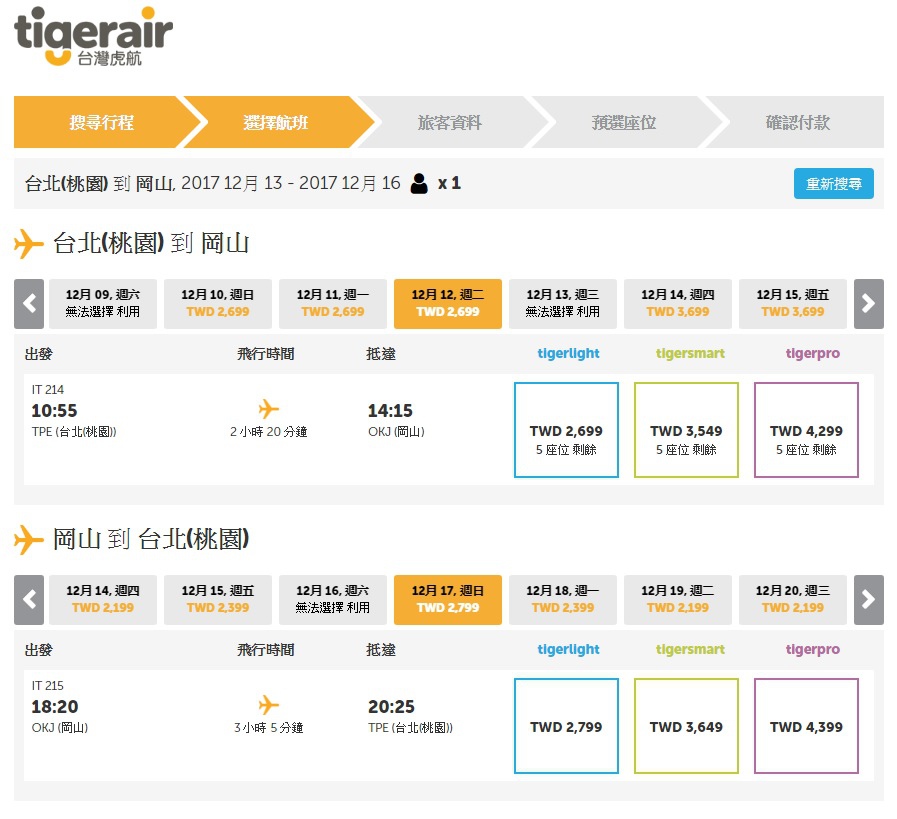Select return date 12月 17 週日
897x819 pixels.
pyautogui.click(x=448, y=599)
